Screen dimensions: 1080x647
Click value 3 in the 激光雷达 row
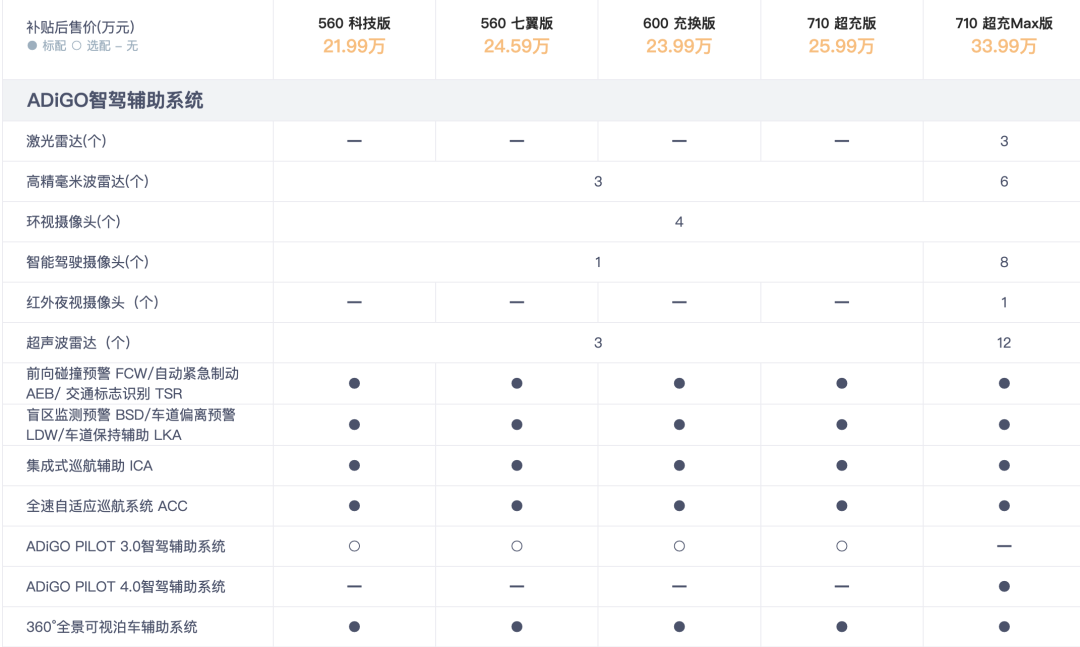(x=1004, y=141)
